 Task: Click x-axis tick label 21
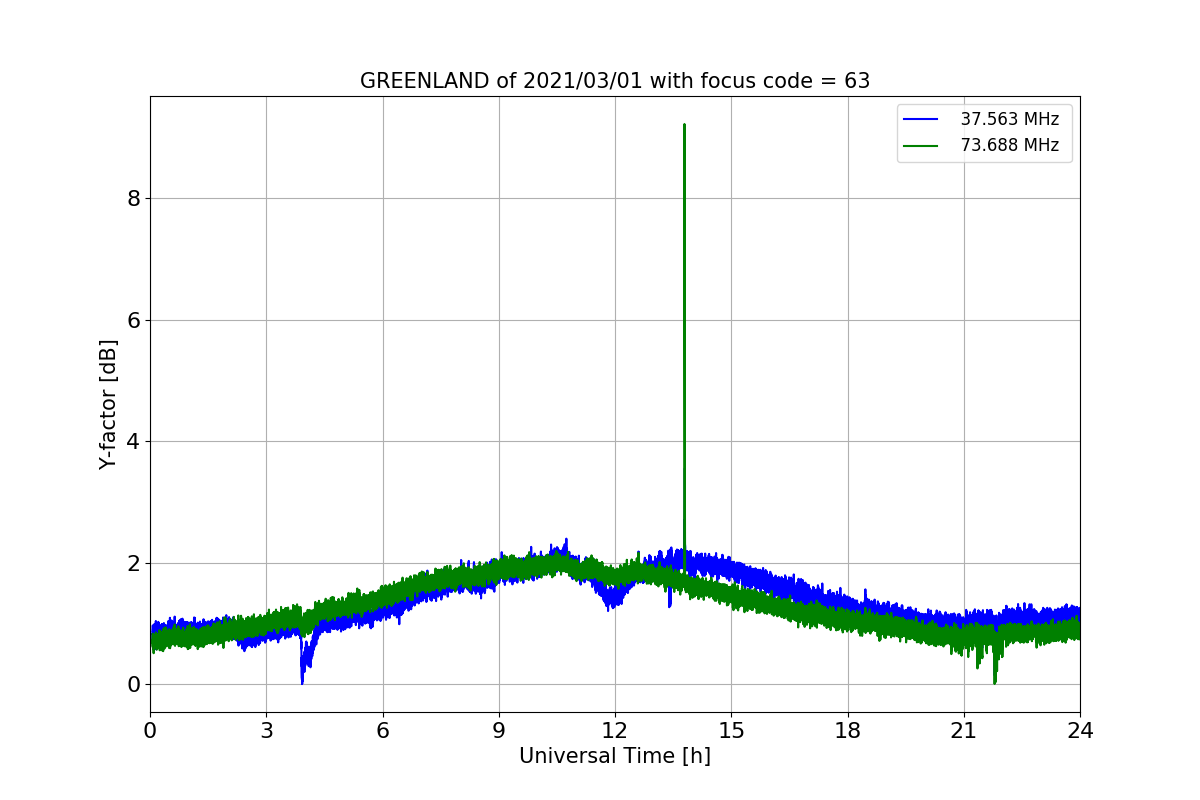(964, 730)
